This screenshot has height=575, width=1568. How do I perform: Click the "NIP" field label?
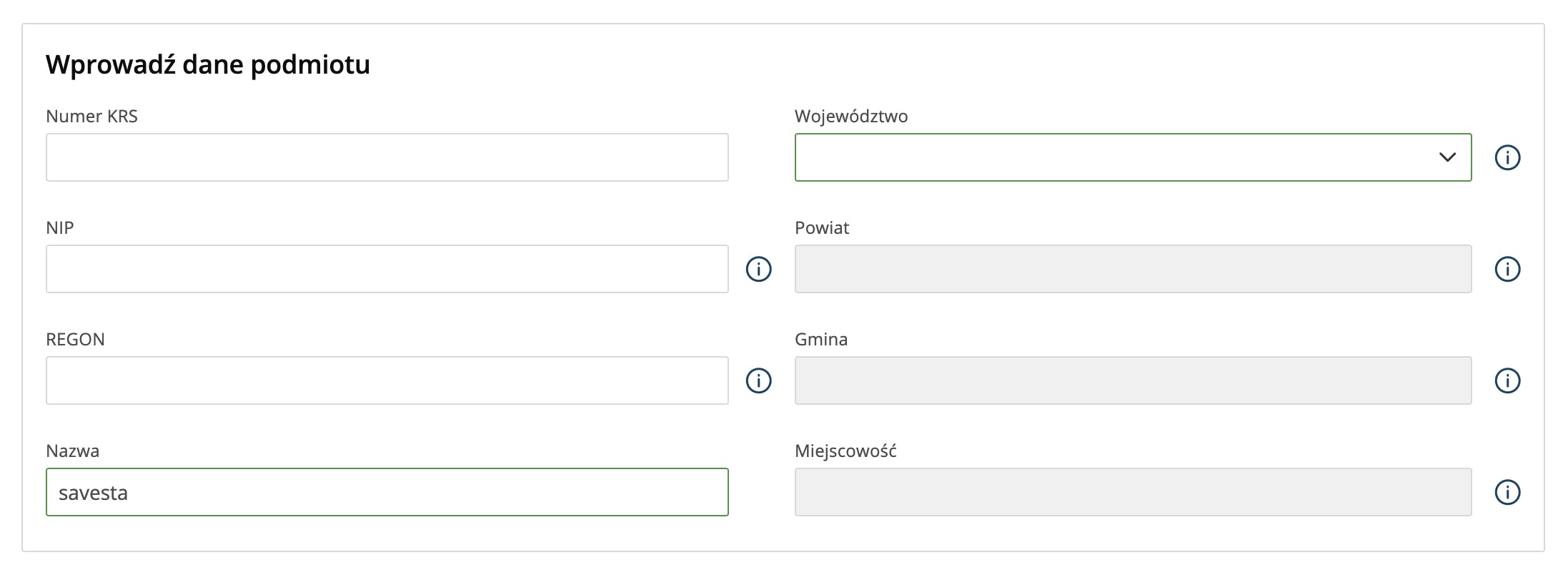(60, 227)
